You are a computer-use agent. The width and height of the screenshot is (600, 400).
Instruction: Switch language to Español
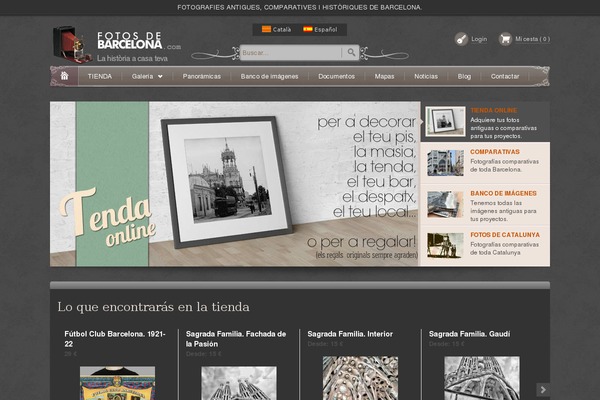tap(326, 29)
